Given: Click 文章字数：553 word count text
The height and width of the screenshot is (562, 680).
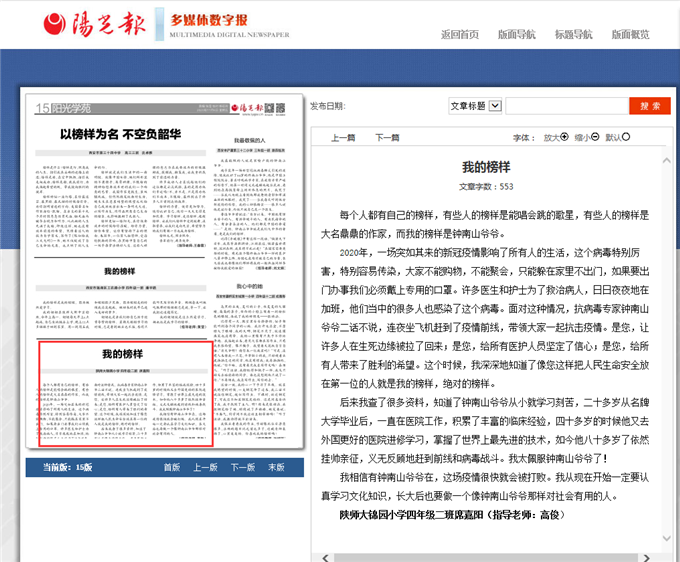Looking at the screenshot, I should pos(486,187).
